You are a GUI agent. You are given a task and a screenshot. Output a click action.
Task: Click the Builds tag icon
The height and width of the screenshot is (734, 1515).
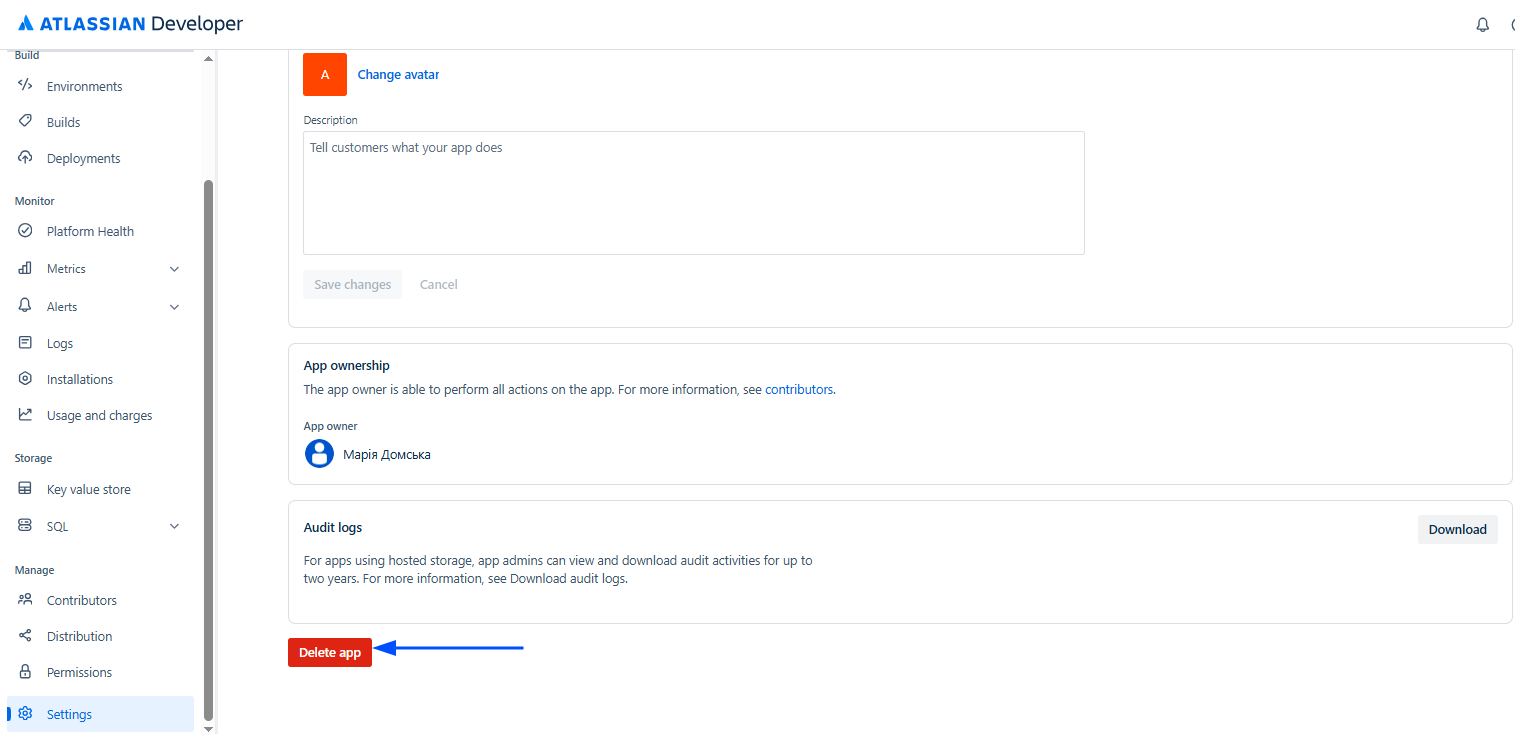(x=26, y=122)
